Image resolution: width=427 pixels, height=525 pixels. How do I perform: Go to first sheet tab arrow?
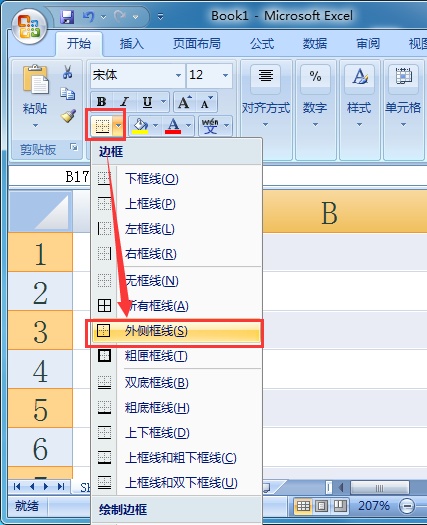(17, 486)
